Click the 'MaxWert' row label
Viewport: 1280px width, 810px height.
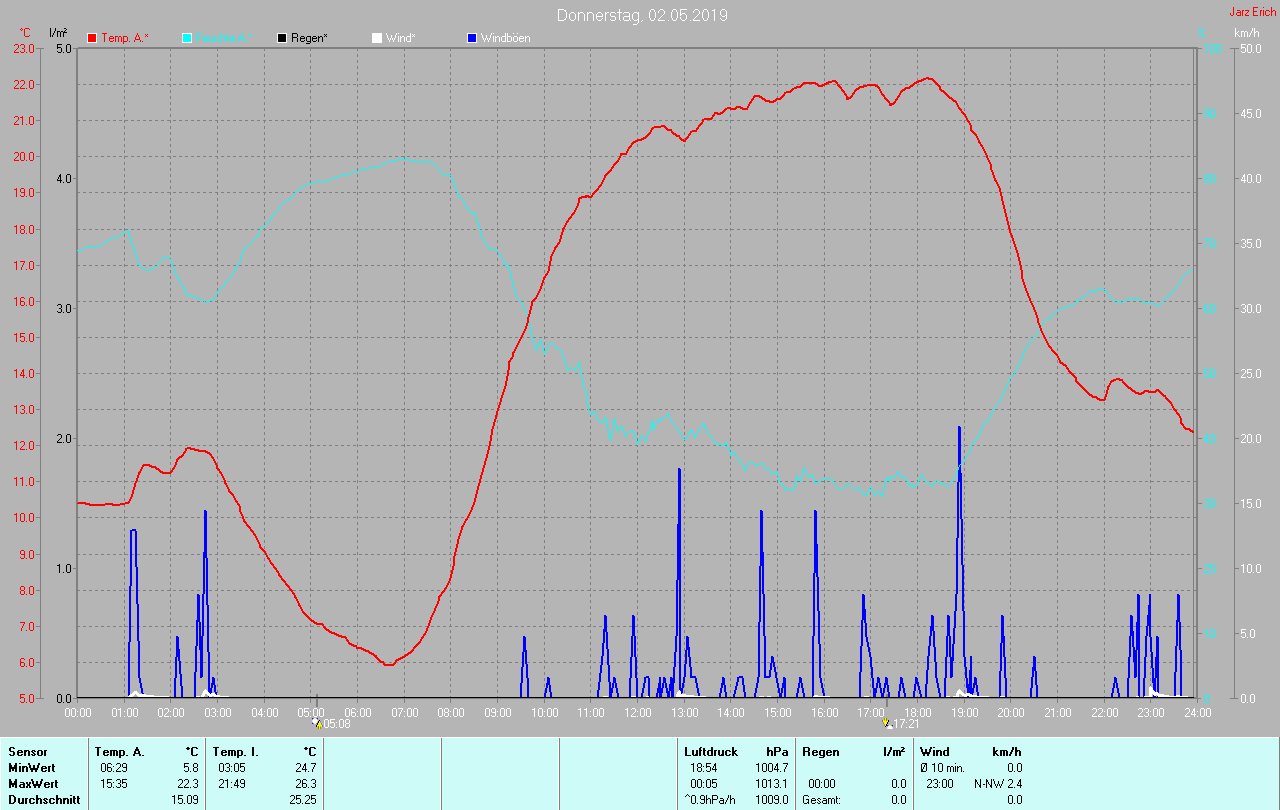click(x=33, y=784)
